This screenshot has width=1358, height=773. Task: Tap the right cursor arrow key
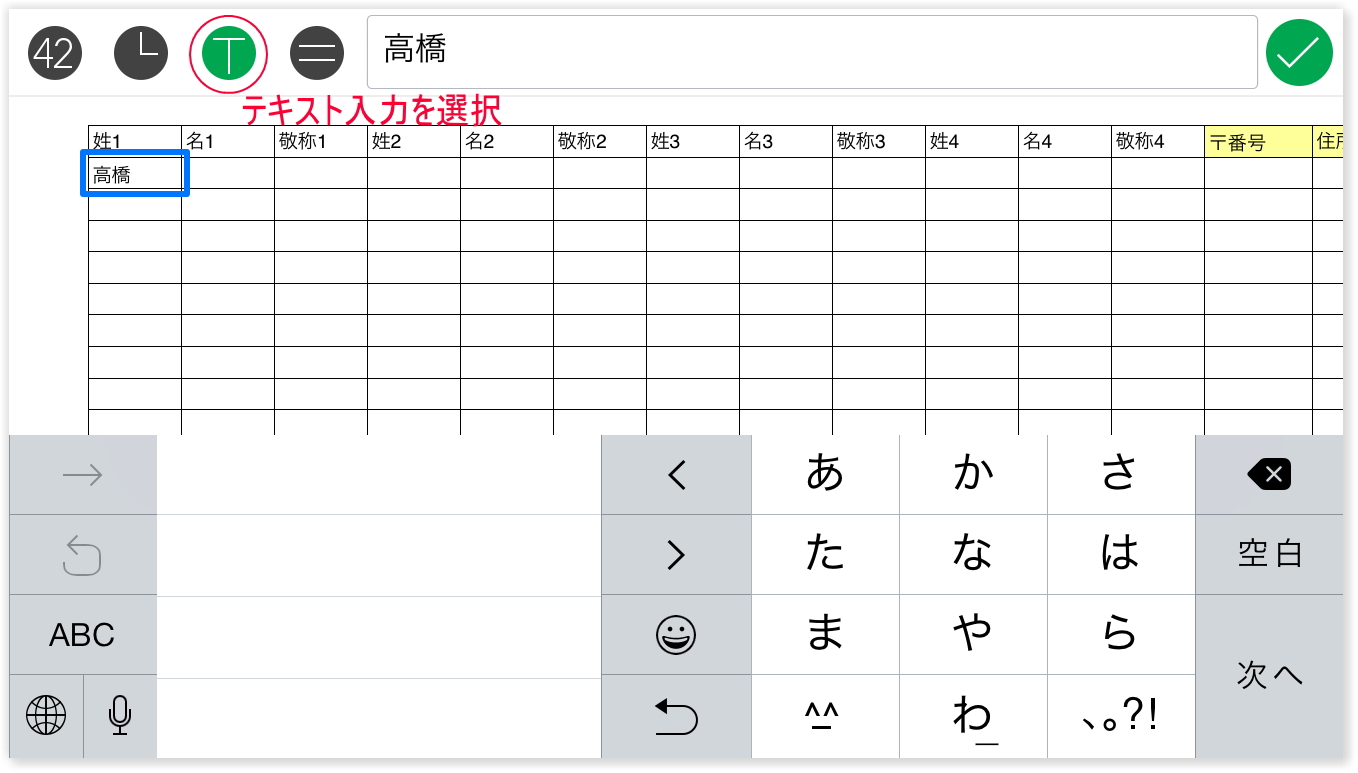(676, 555)
